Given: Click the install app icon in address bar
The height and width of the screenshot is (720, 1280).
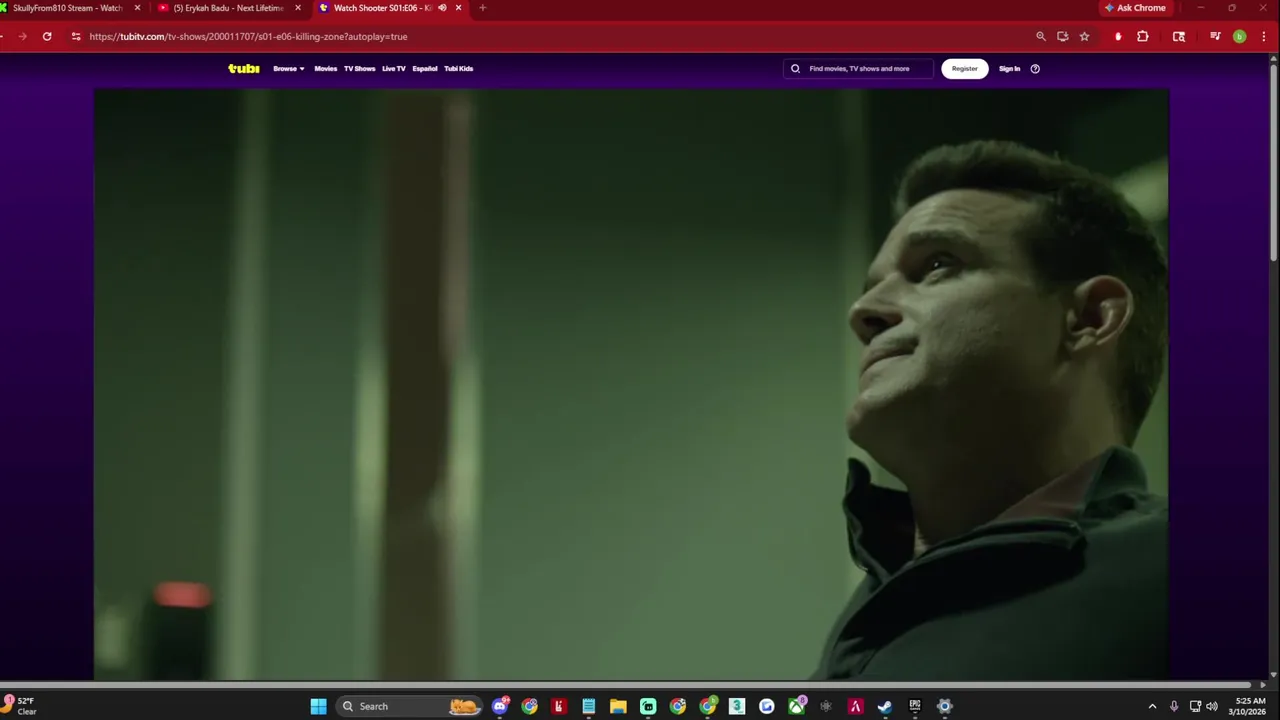Looking at the screenshot, I should point(1062,36).
